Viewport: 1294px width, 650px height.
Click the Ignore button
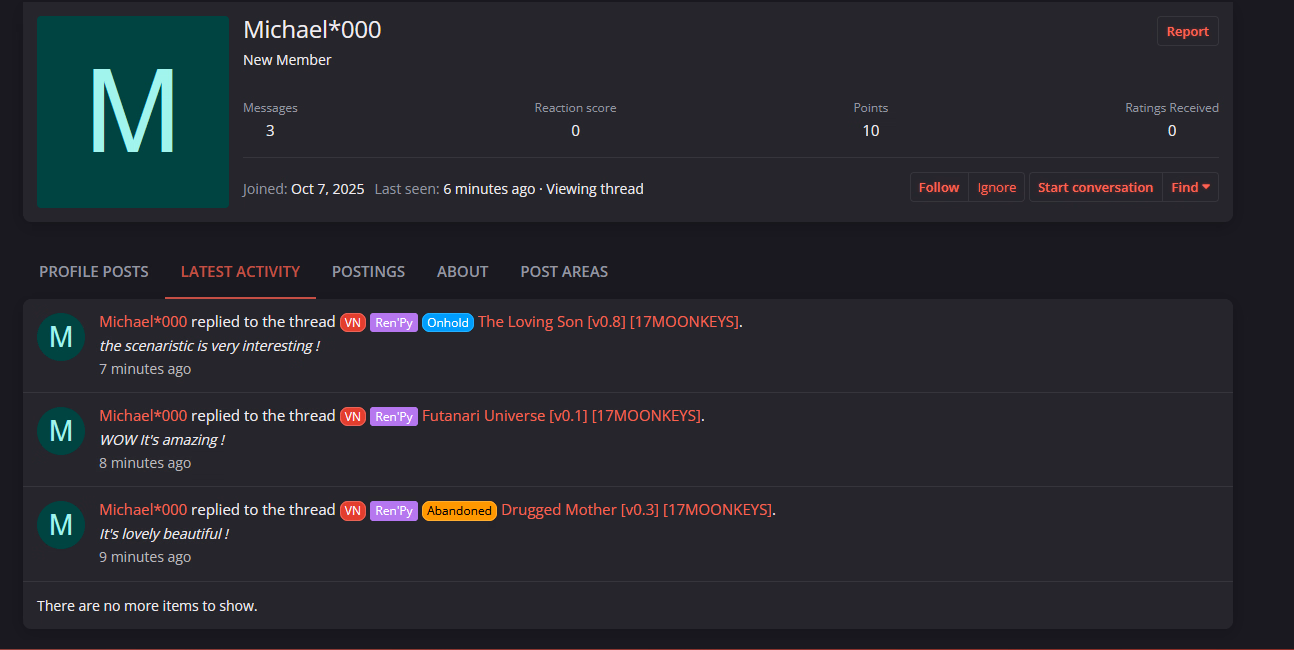tap(996, 187)
